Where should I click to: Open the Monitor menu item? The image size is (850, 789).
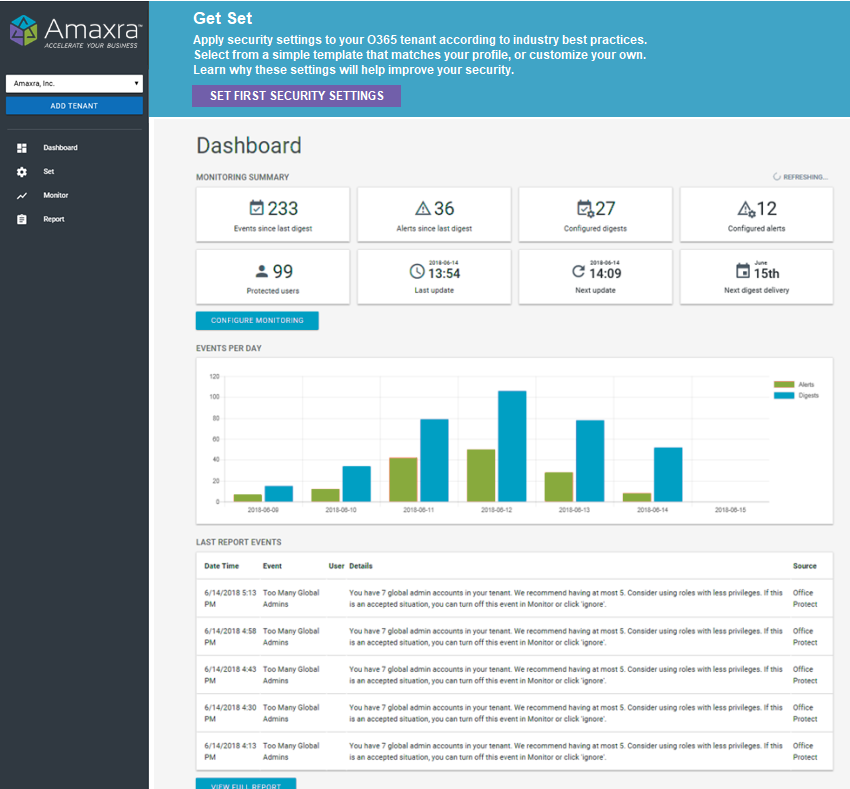pos(56,195)
